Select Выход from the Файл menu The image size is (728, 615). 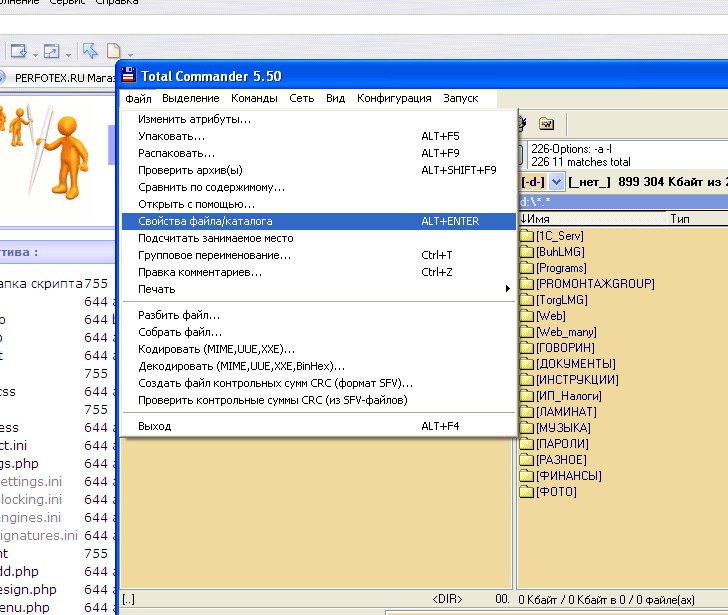pos(319,426)
